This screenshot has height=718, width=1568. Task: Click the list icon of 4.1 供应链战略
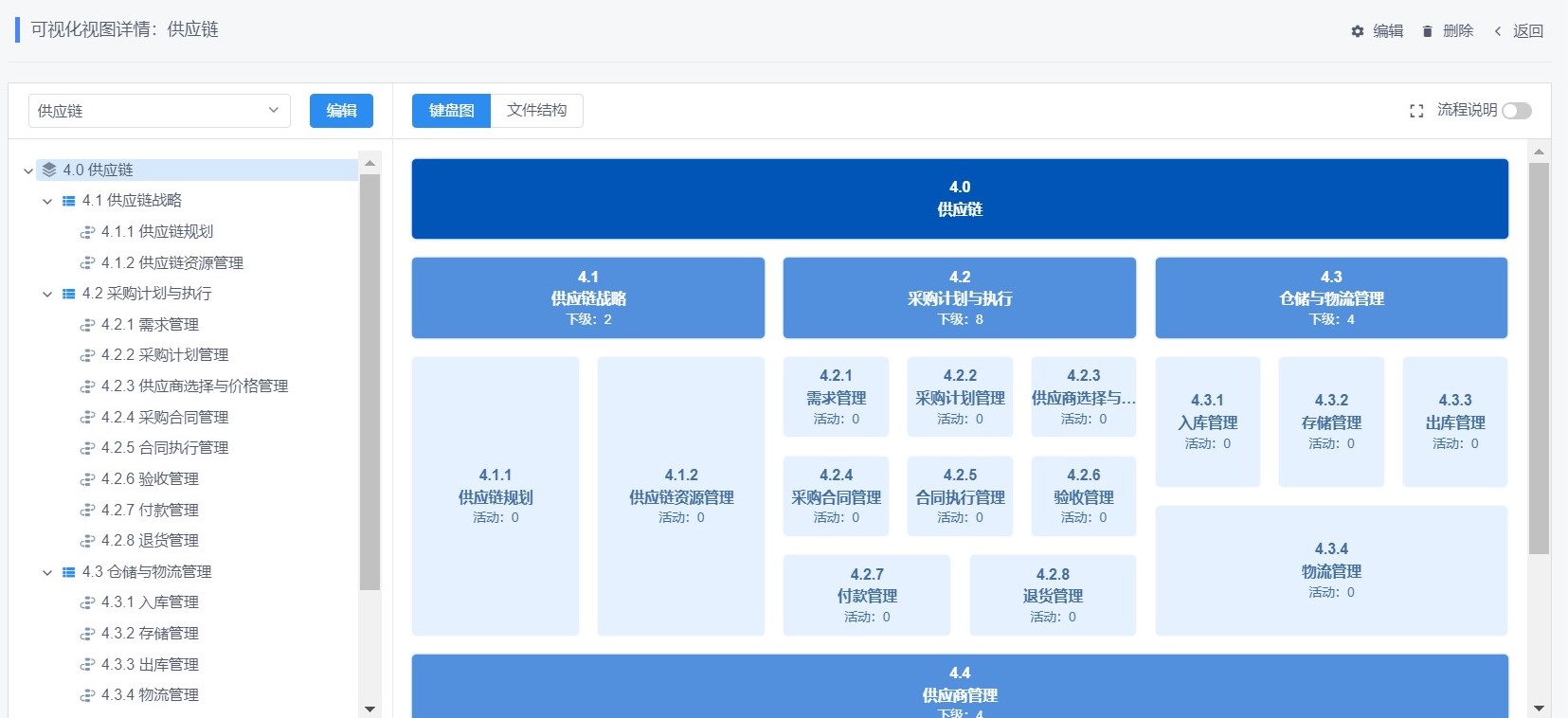pos(68,201)
